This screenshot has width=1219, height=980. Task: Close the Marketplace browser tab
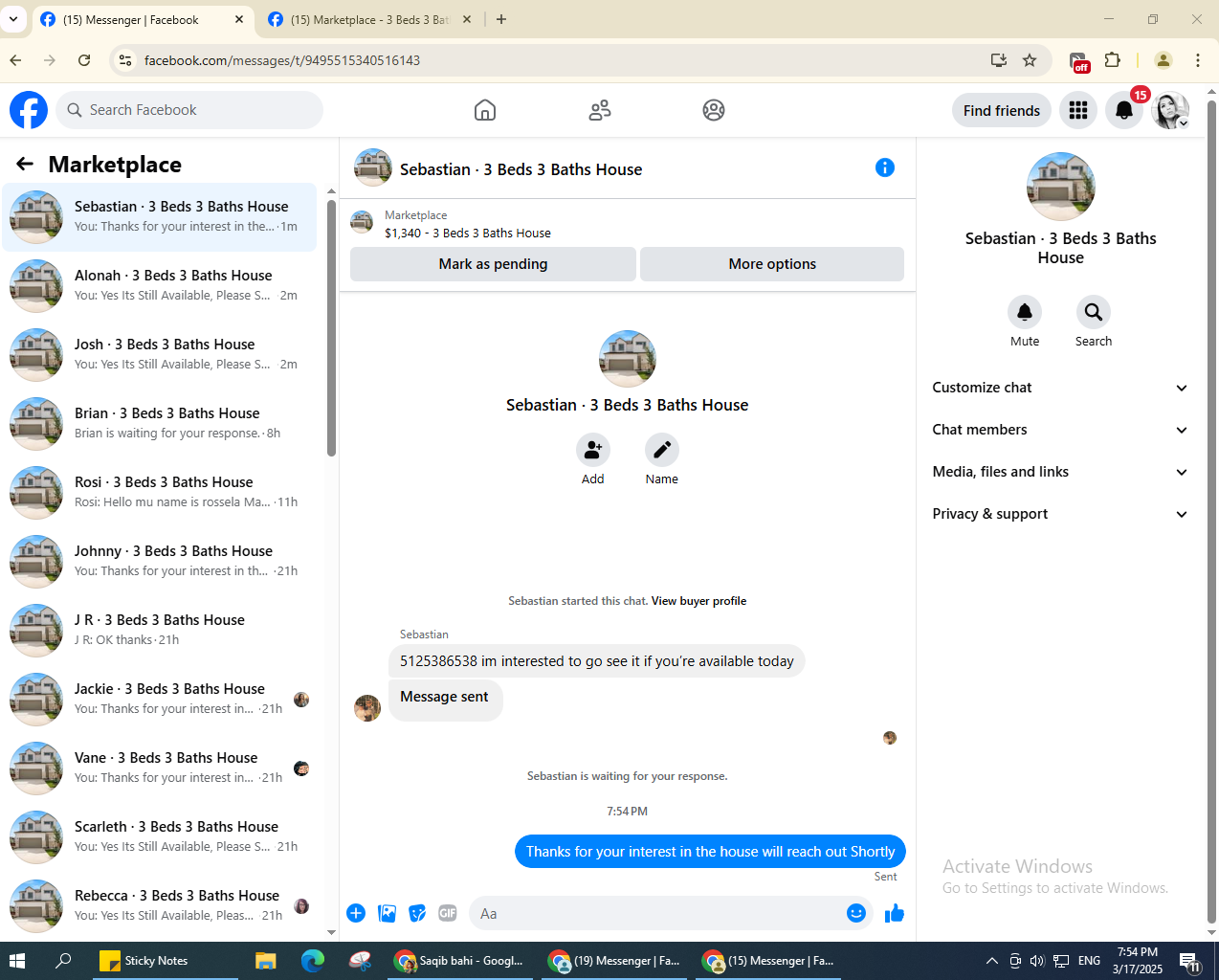pyautogui.click(x=467, y=19)
